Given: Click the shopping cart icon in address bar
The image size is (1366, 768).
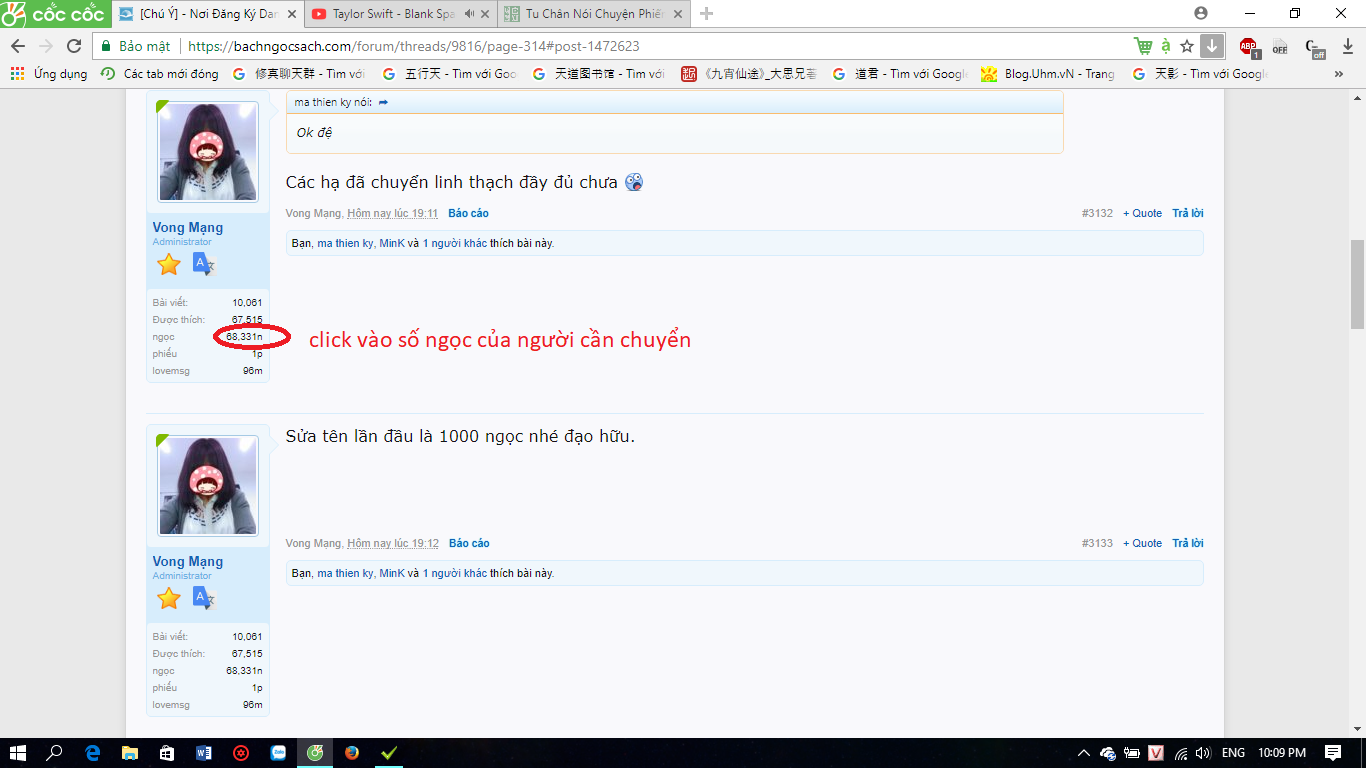Looking at the screenshot, I should click(1142, 46).
